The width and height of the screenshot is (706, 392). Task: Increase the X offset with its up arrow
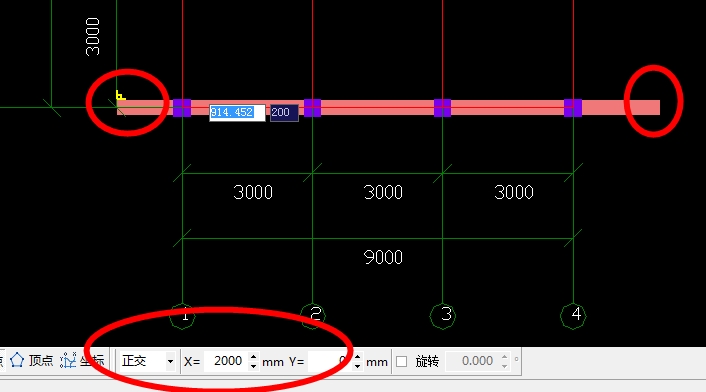[x=253, y=356]
